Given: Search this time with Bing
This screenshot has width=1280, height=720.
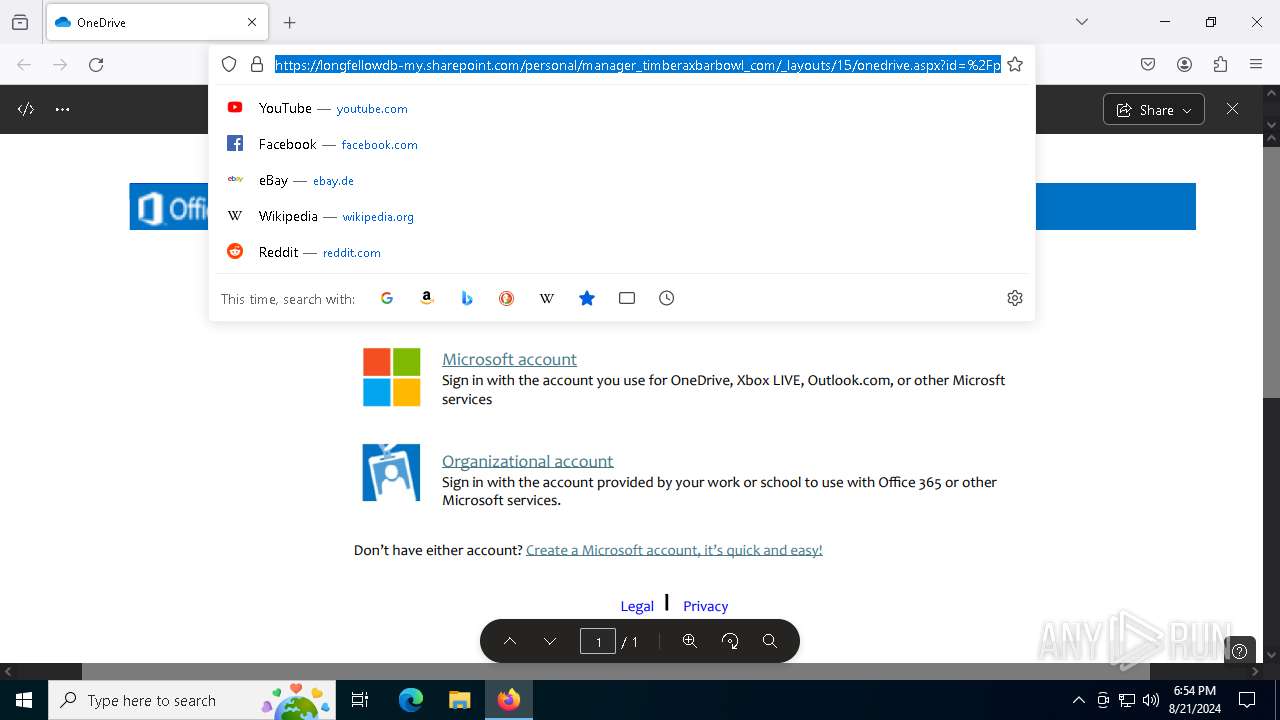Looking at the screenshot, I should [x=467, y=298].
